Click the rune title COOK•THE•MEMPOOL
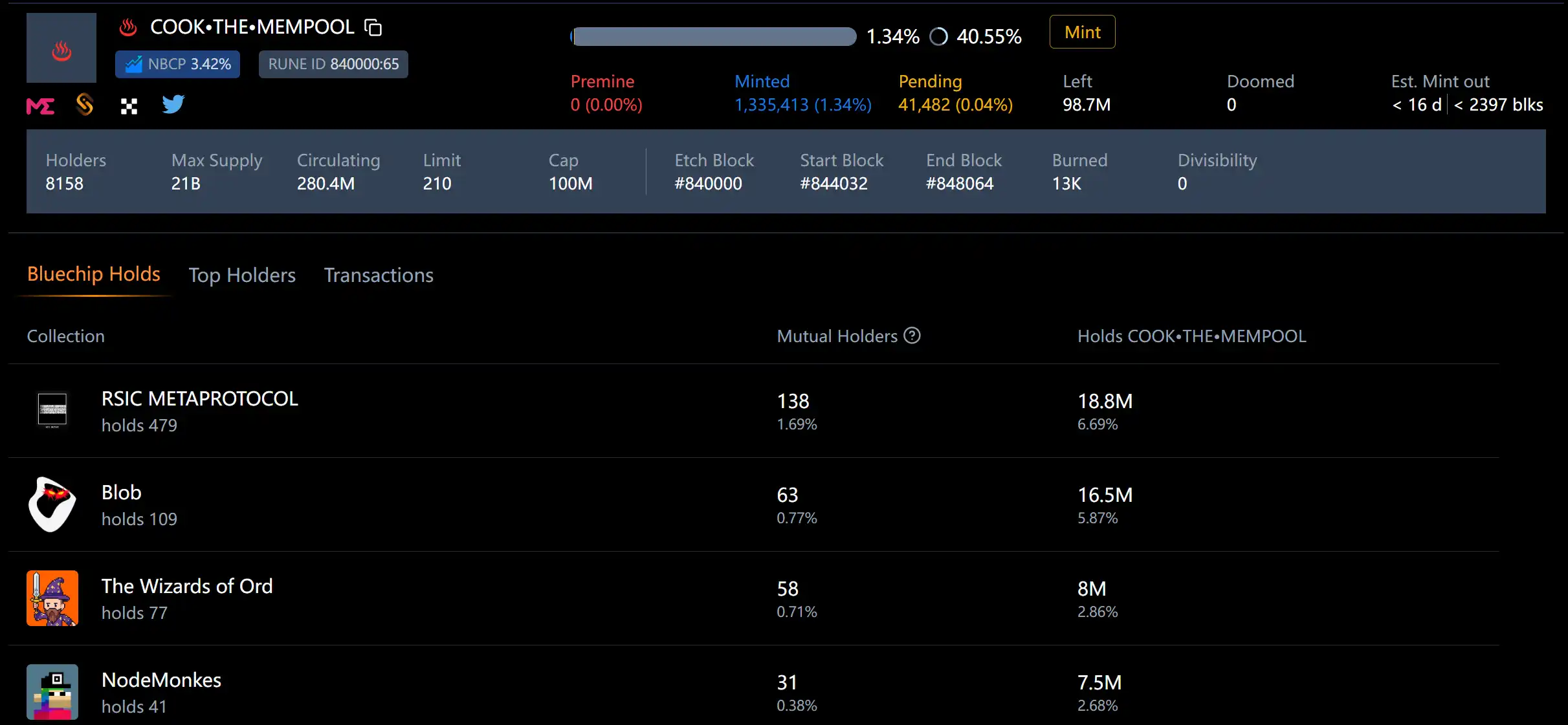 coord(252,27)
